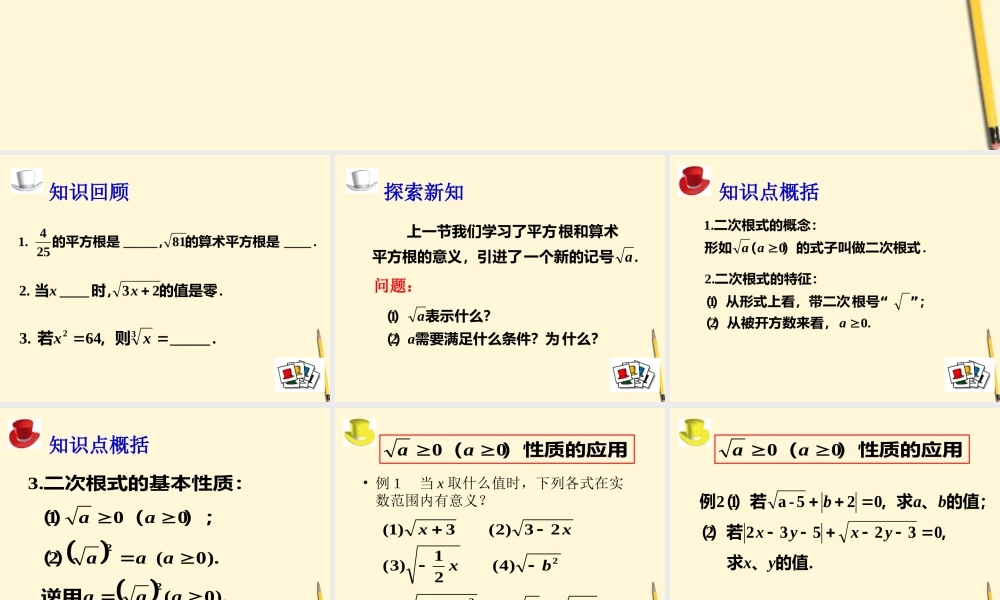Click expression (4)√(-b²)
Image resolution: width=1000 pixels, height=600 pixels.
pos(526,565)
